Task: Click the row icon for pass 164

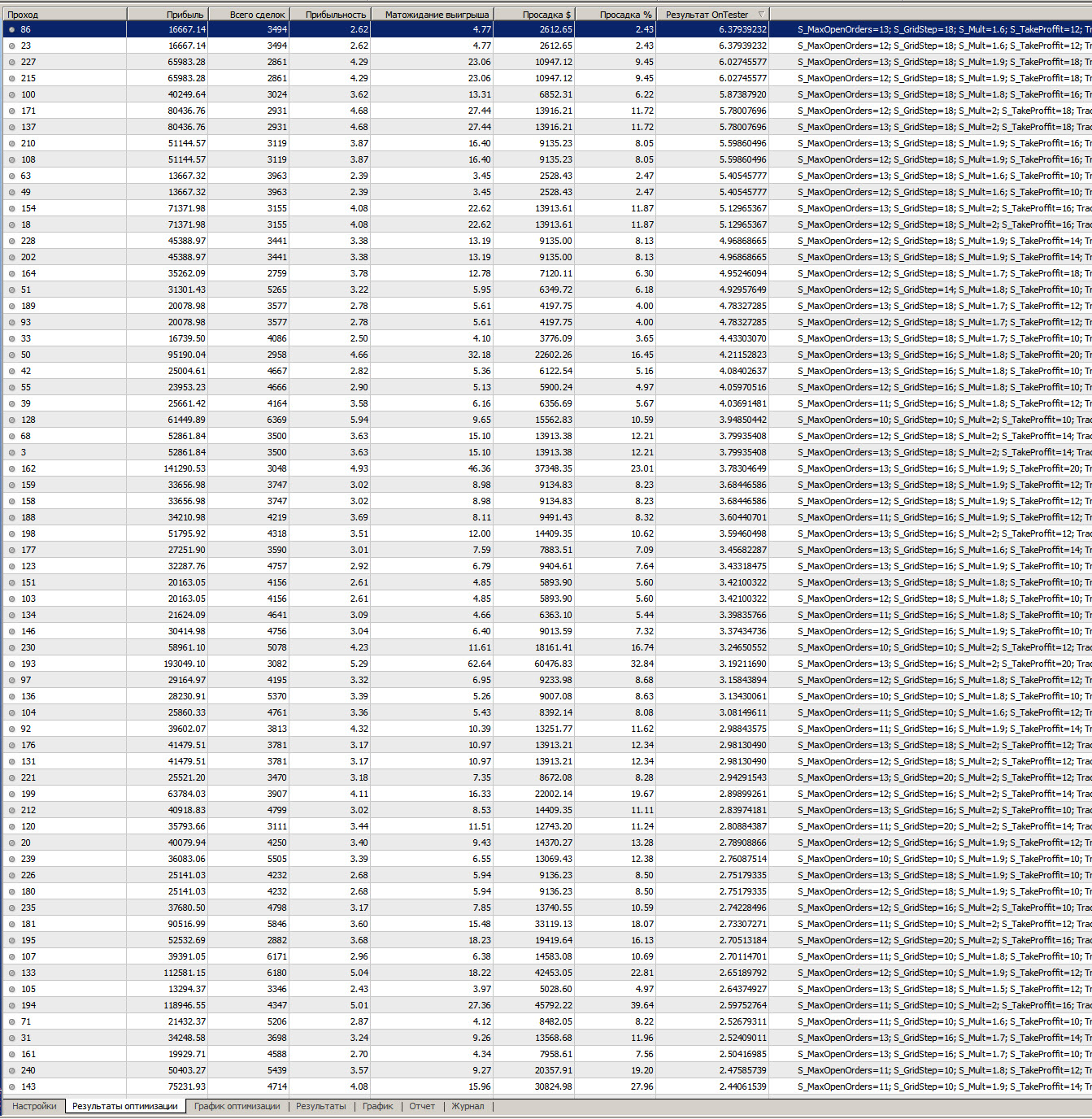Action: click(x=11, y=273)
